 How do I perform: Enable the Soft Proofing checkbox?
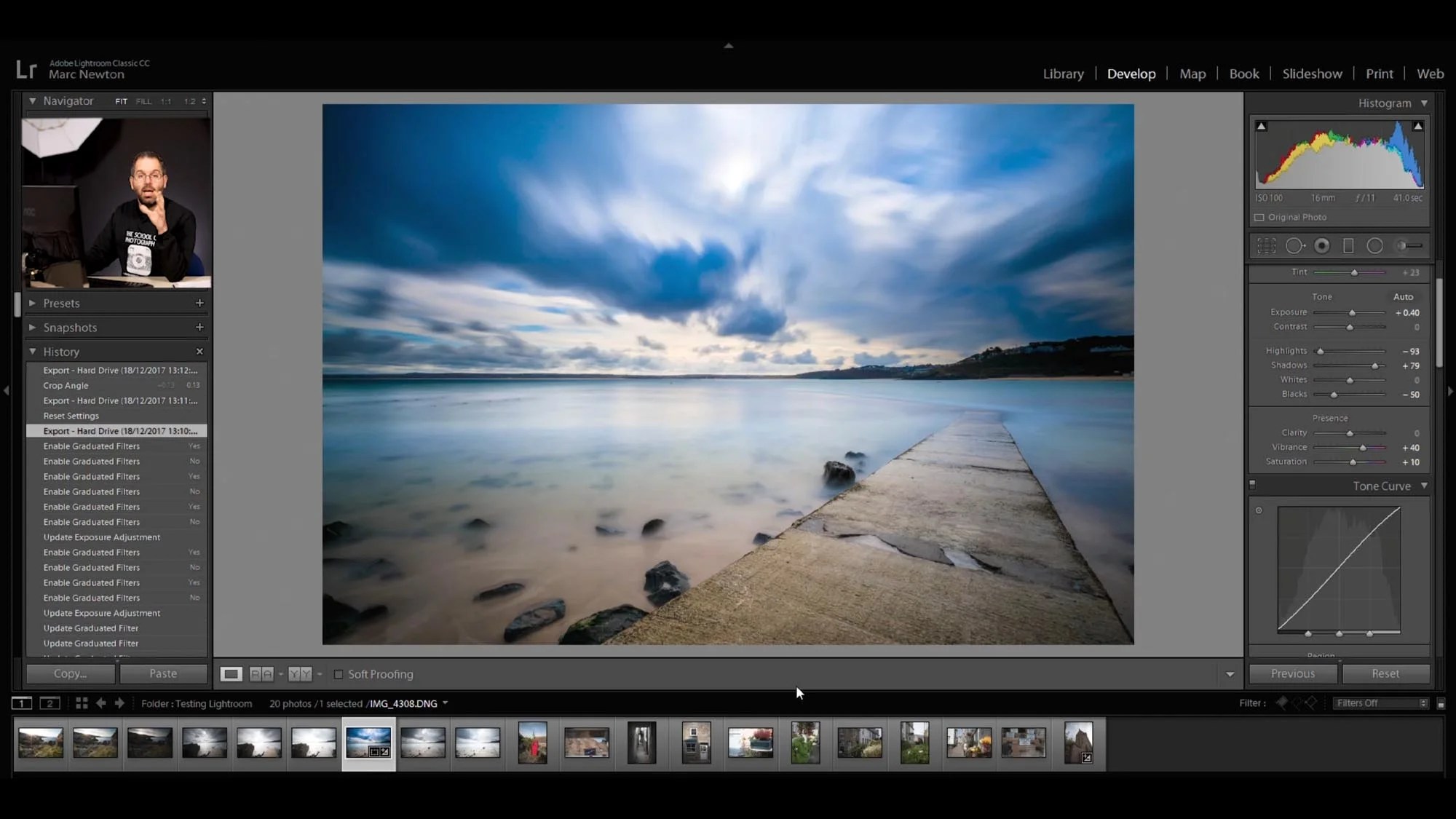coord(339,674)
